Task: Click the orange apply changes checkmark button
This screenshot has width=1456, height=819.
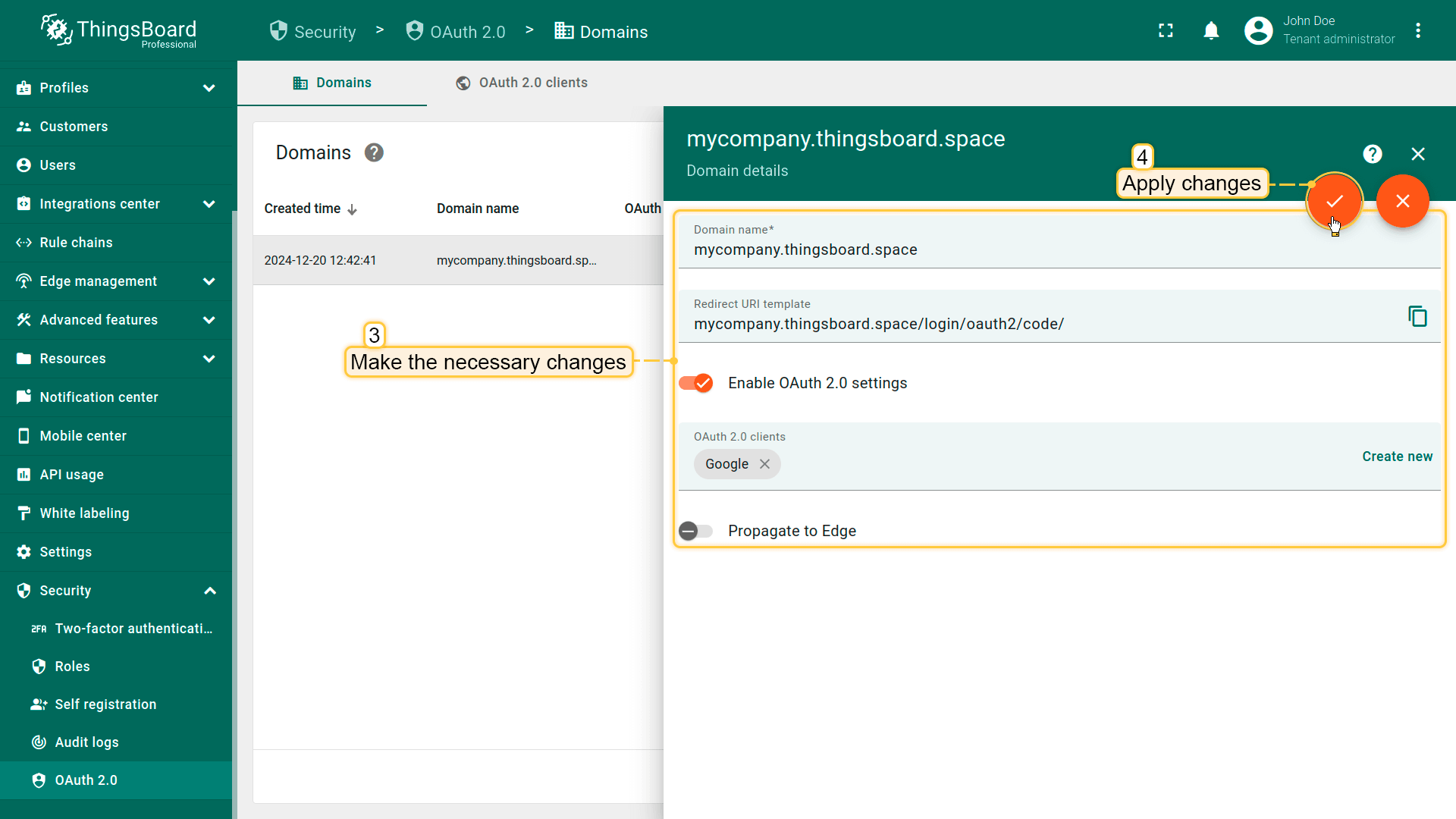Action: coord(1334,201)
